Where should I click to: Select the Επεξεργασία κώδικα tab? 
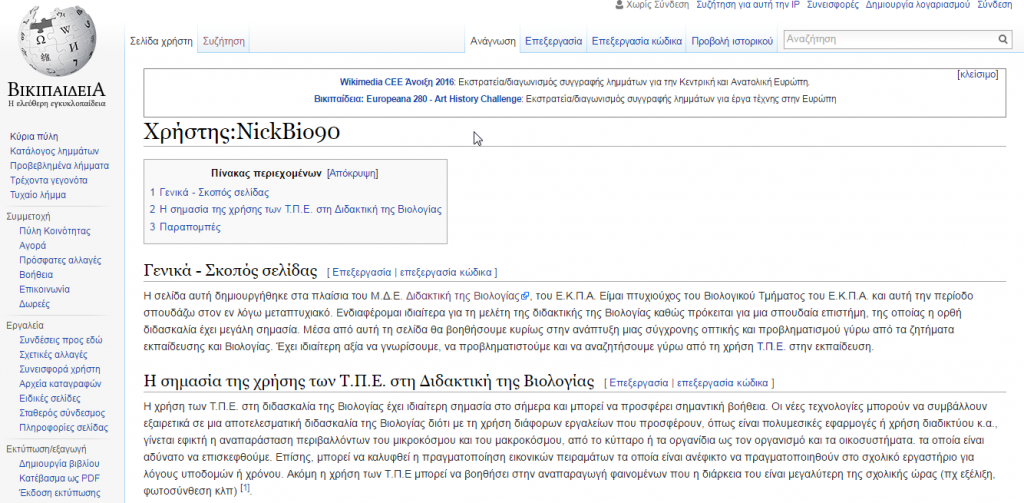tap(636, 42)
